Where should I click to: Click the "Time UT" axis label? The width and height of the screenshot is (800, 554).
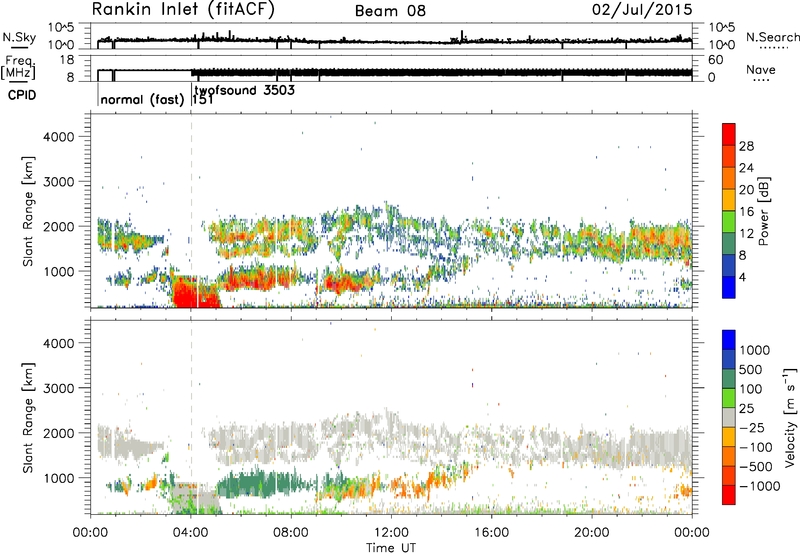tap(391, 547)
